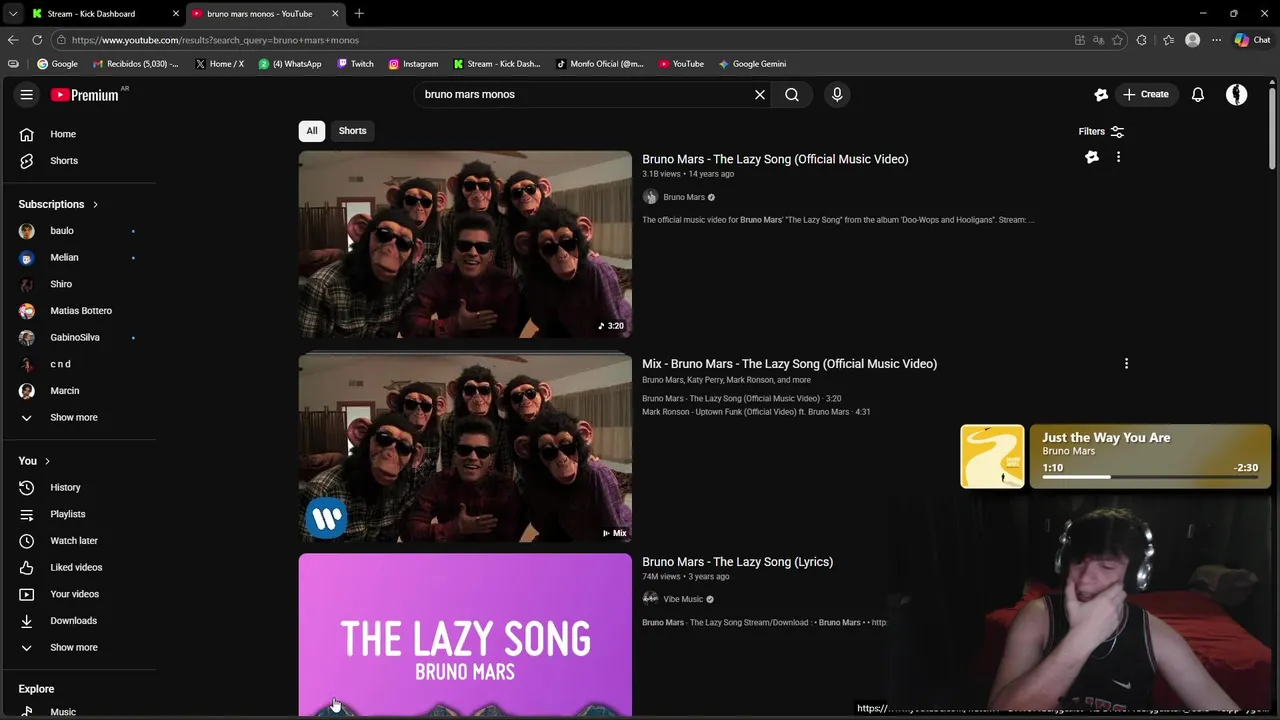The height and width of the screenshot is (720, 1280).
Task: Open the notifications bell
Action: [1198, 94]
